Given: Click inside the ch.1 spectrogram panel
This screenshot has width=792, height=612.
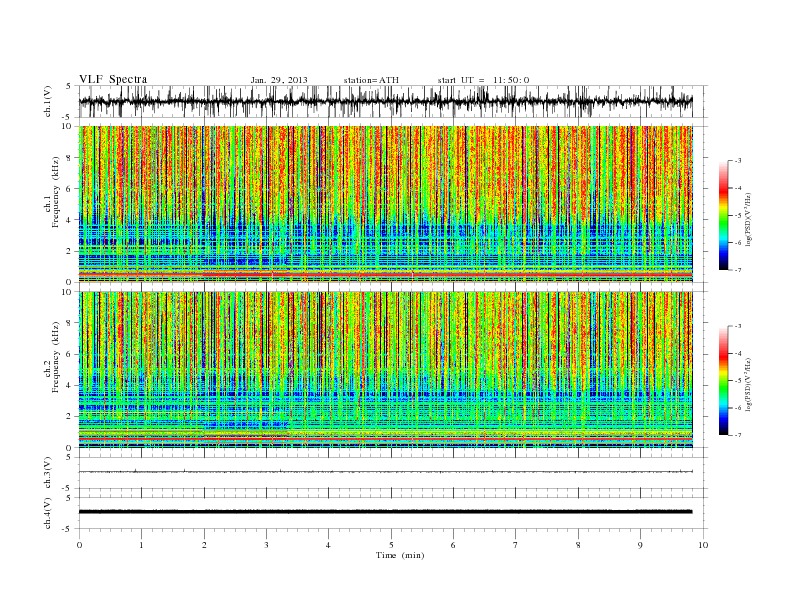Looking at the screenshot, I should pyautogui.click(x=385, y=204).
